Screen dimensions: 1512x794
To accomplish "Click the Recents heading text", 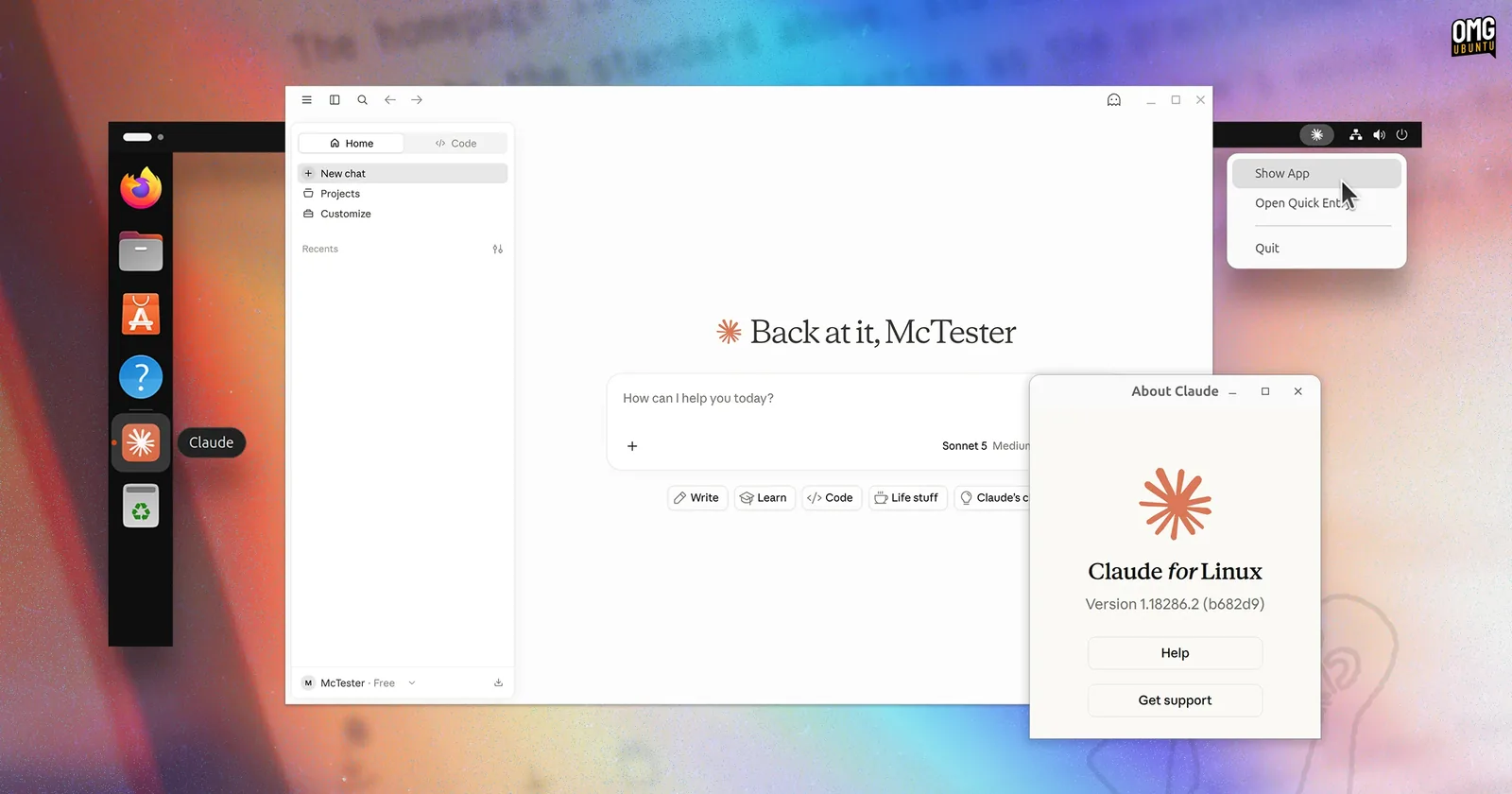I will [x=319, y=250].
